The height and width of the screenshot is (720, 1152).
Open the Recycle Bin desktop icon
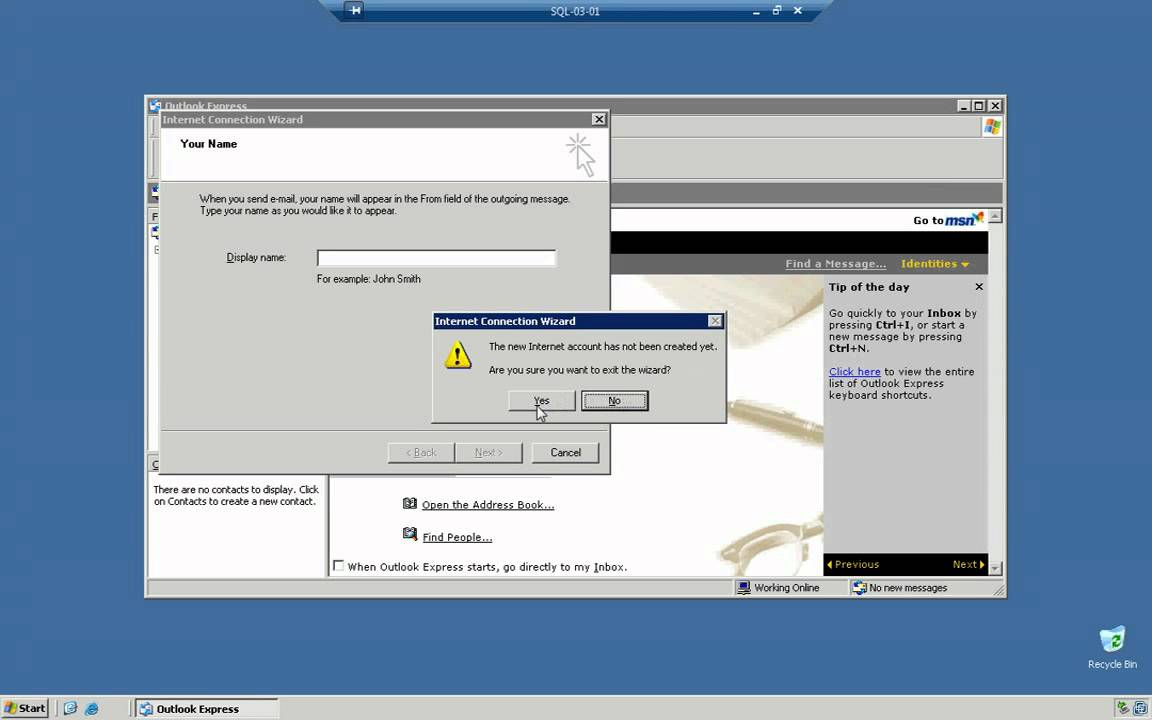click(x=1112, y=647)
